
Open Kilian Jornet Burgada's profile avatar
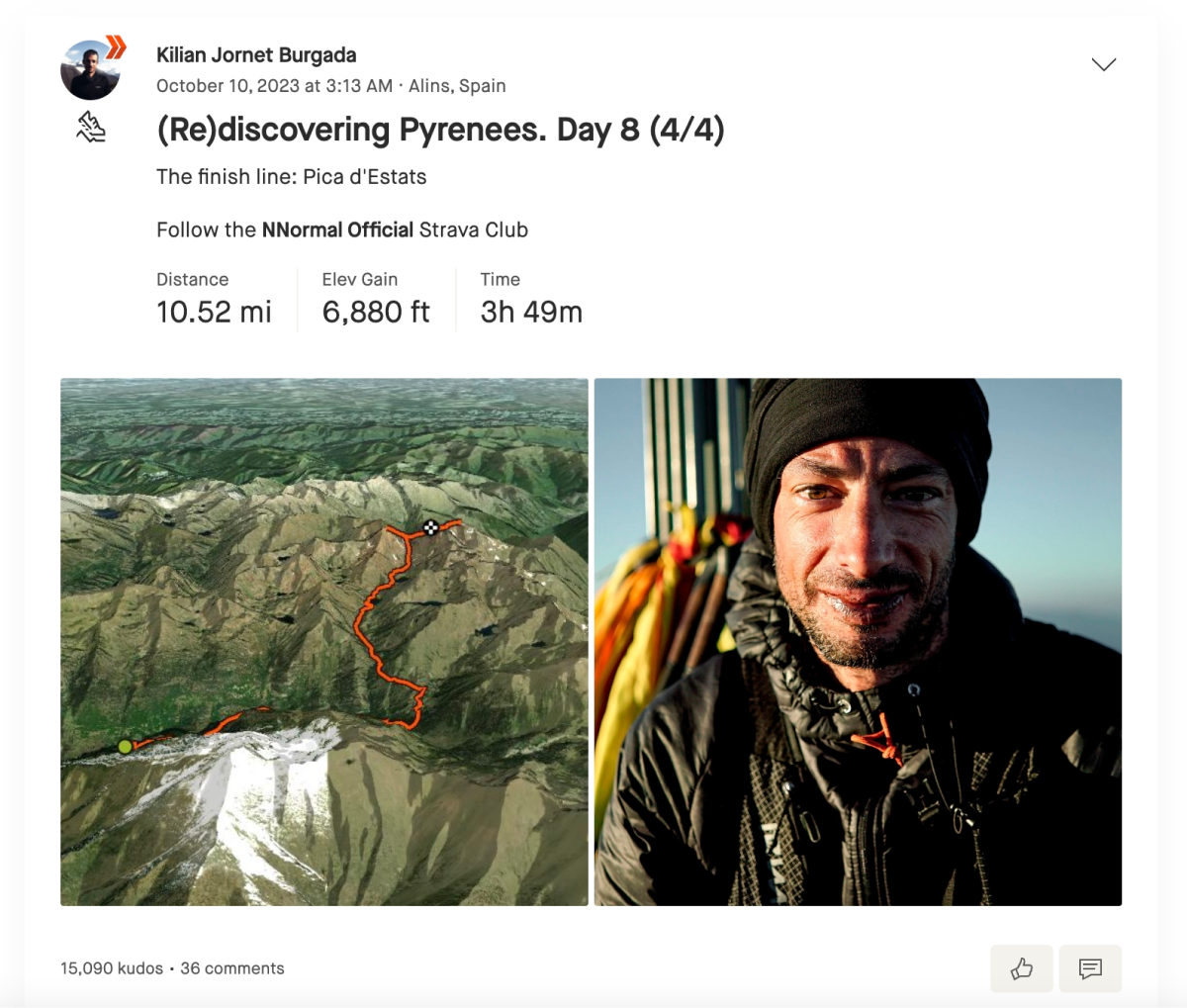pyautogui.click(x=90, y=70)
